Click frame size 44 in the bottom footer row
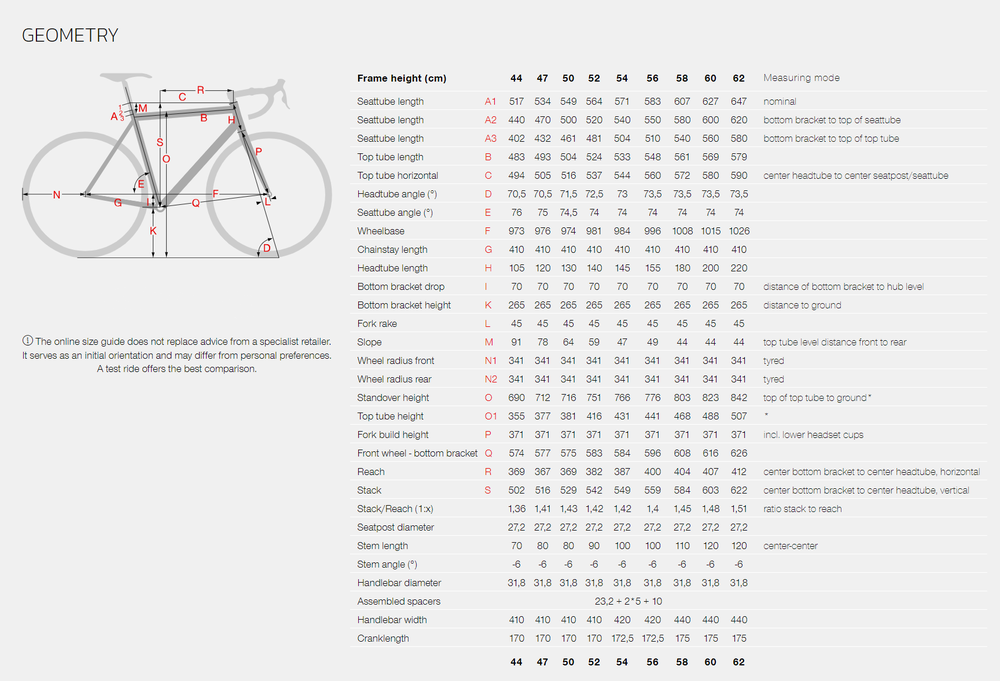 [516, 662]
